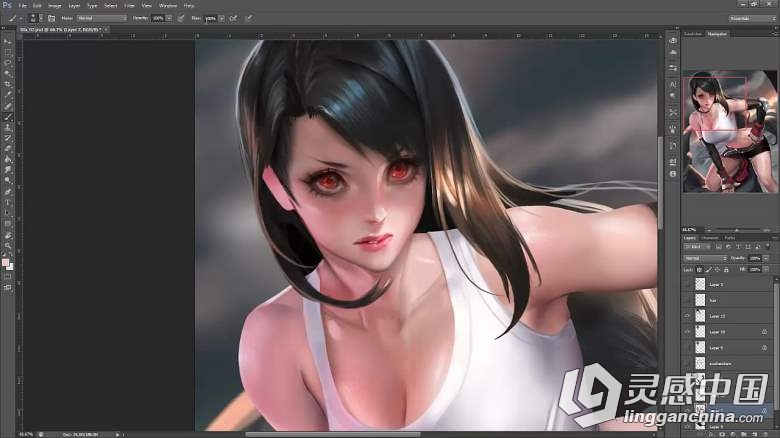Screen dimensions: 780x438
Task: Select the Pen tool
Action: pyautogui.click(x=7, y=192)
